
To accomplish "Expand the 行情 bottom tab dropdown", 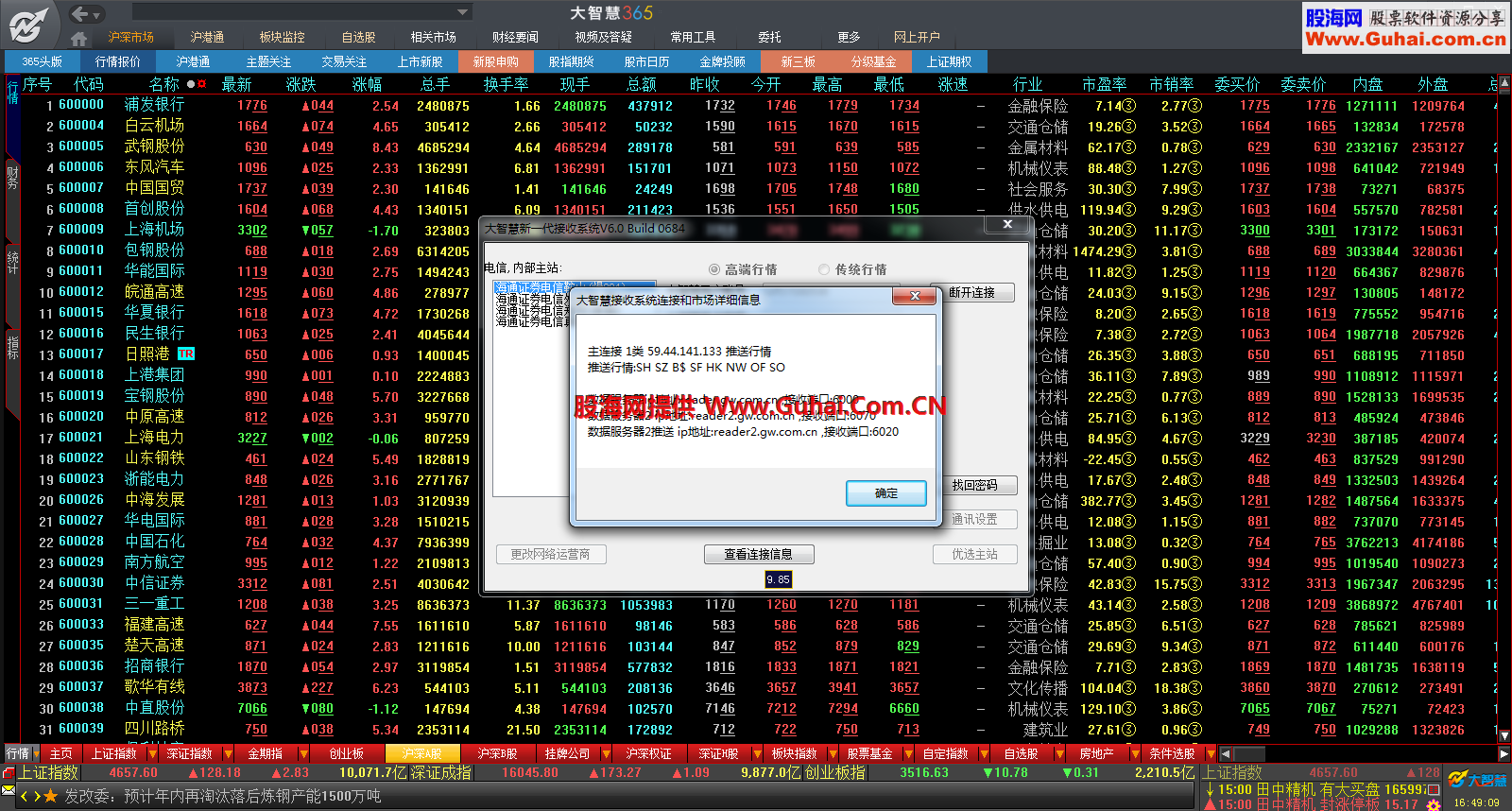I will point(36,753).
